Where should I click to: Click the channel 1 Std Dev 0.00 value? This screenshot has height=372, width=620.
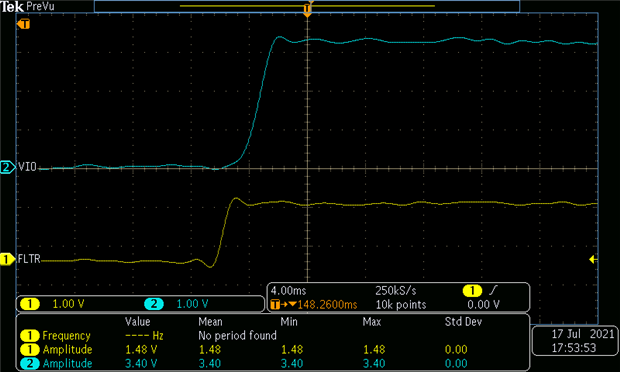tap(456, 349)
